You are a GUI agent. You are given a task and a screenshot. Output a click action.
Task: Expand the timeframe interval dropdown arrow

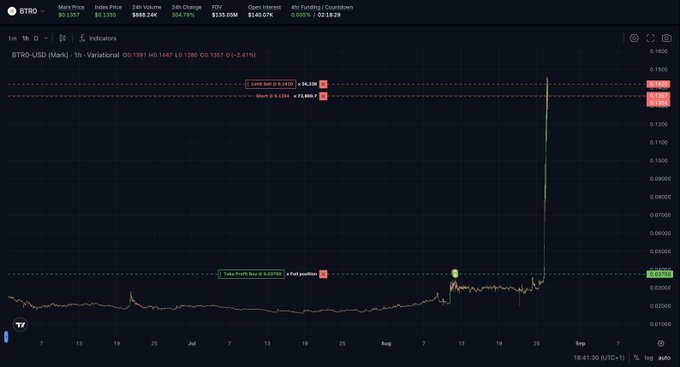coord(46,39)
